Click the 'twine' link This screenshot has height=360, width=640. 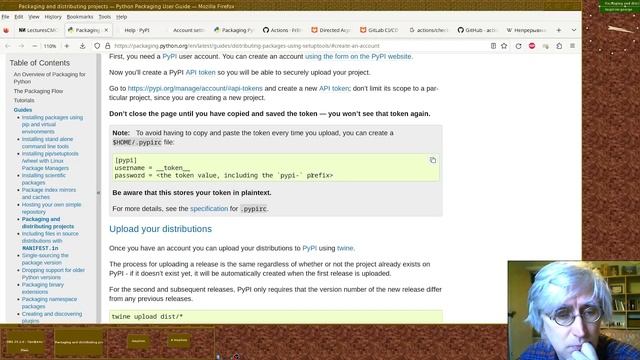point(345,248)
